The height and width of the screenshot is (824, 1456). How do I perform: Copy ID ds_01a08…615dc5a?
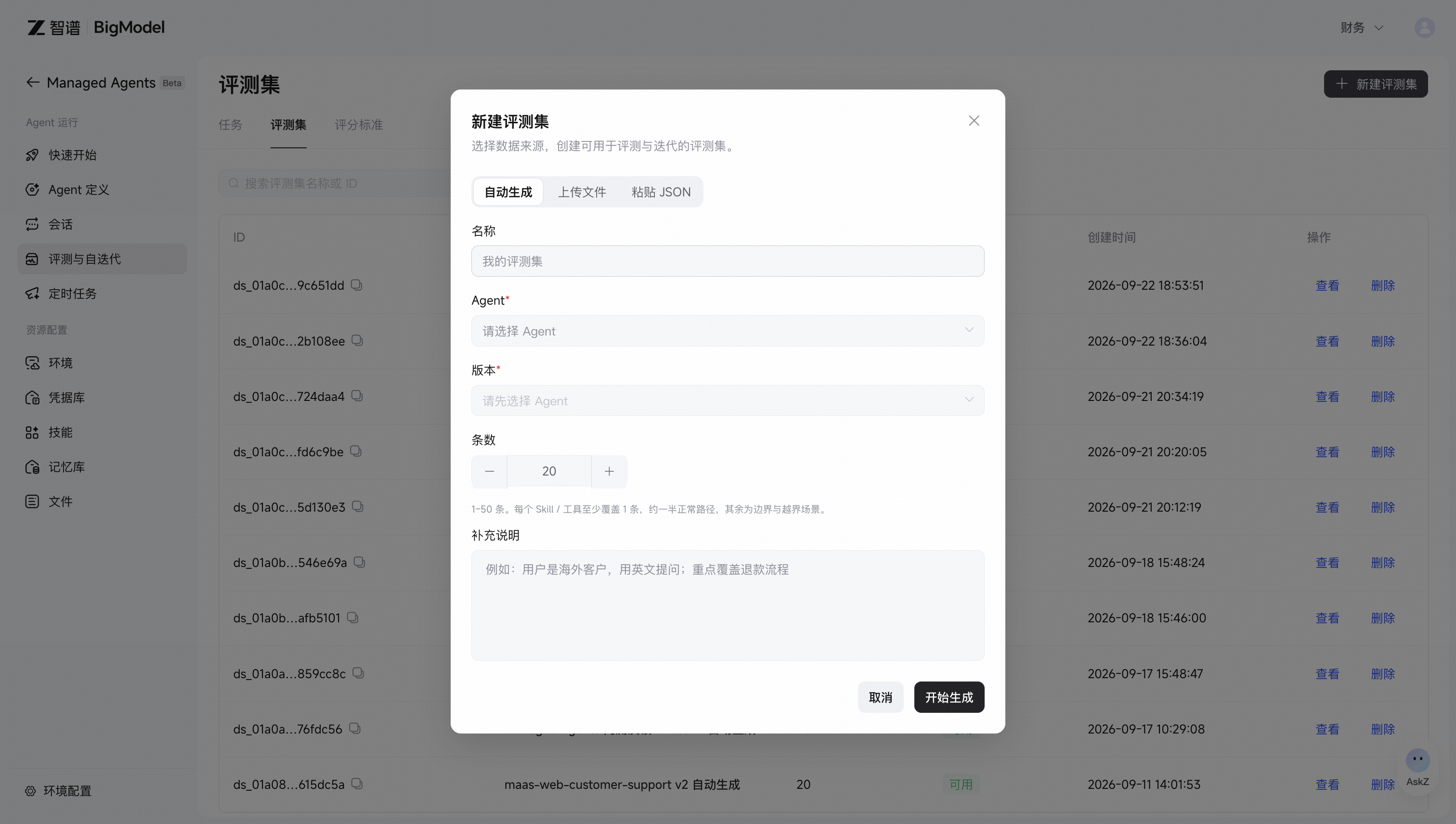357,784
